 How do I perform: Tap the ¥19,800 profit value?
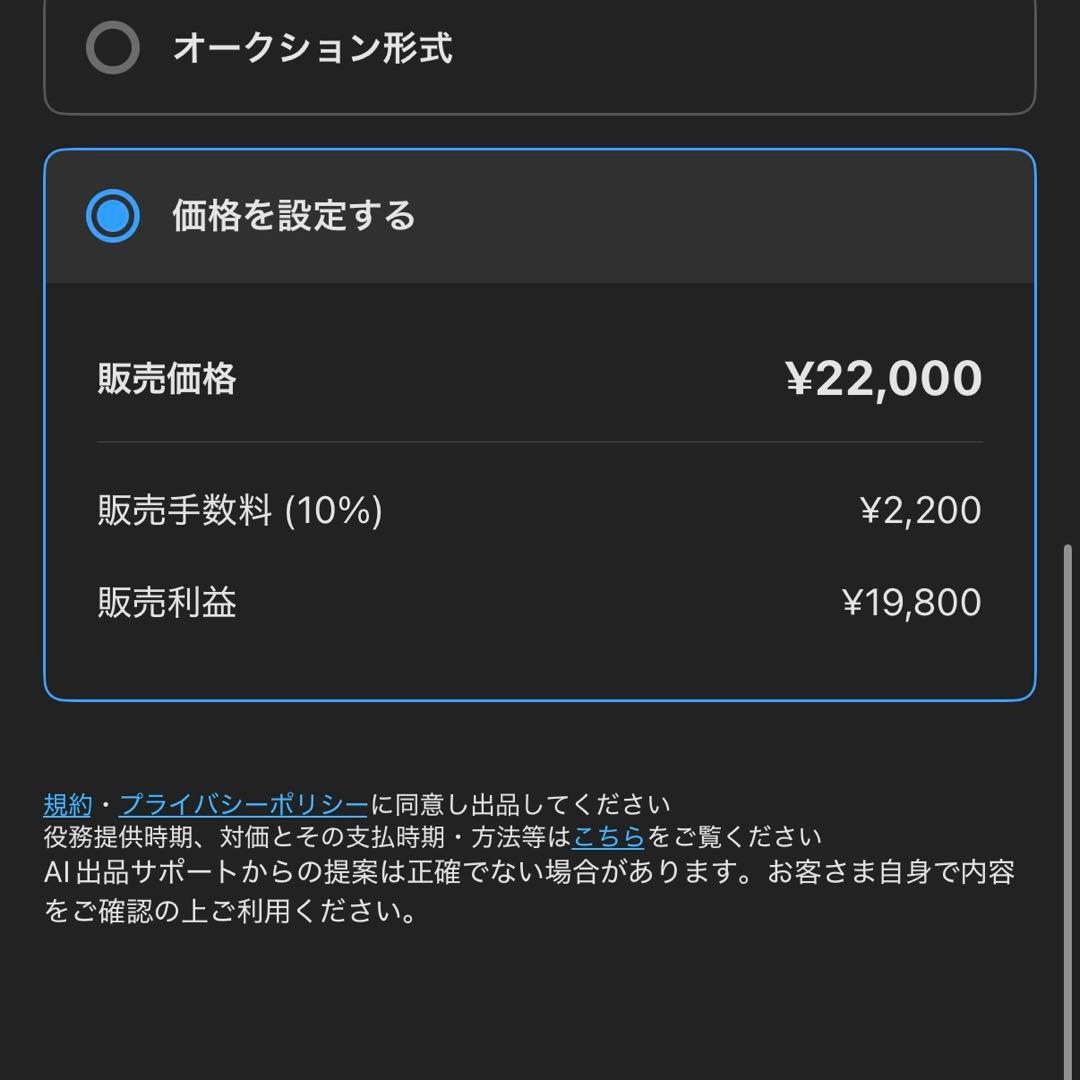911,602
